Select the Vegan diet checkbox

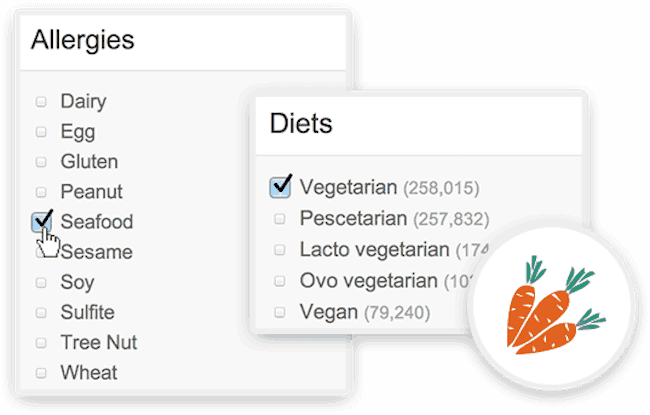280,312
